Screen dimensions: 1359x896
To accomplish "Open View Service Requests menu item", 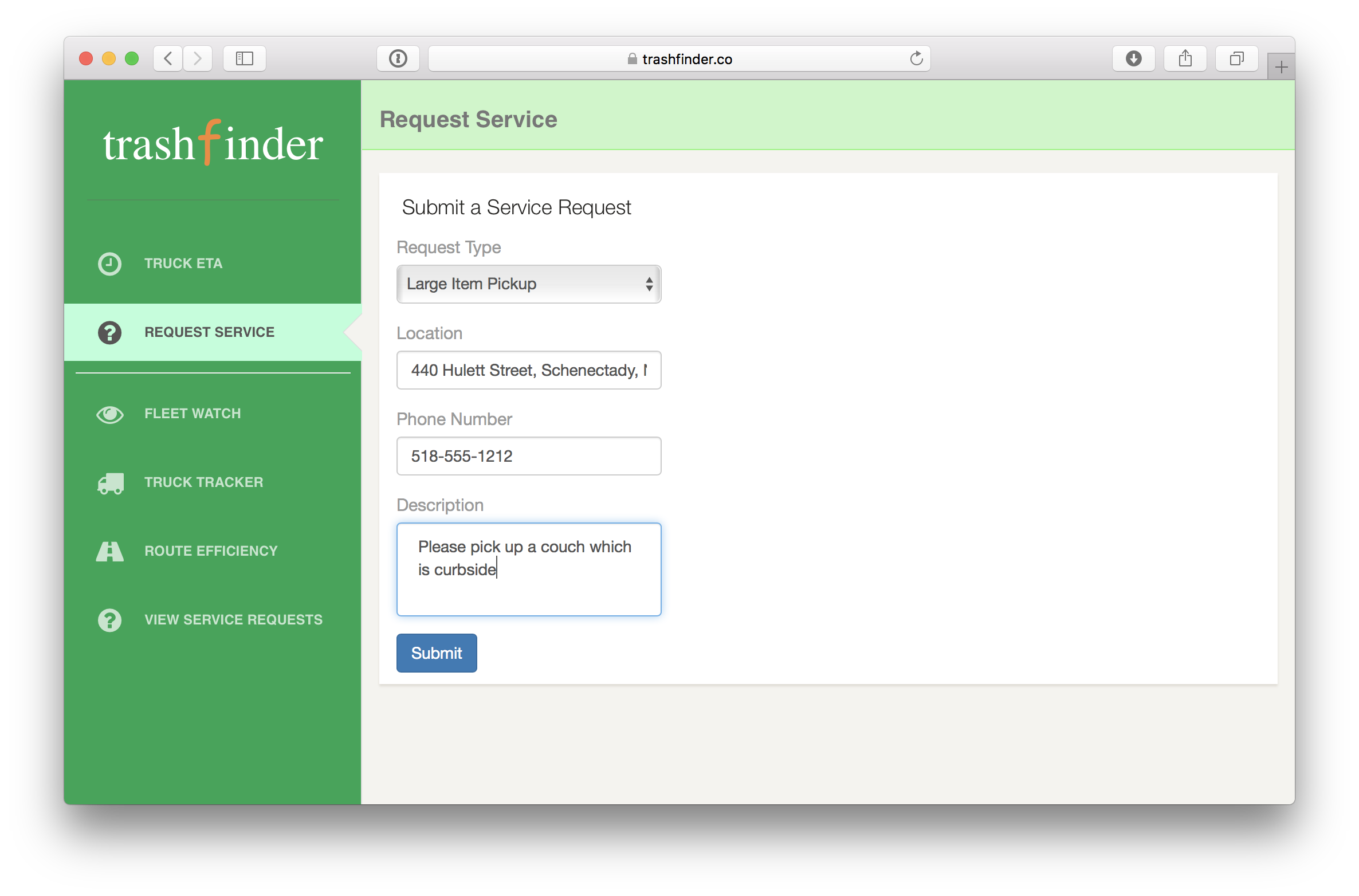I will [233, 620].
